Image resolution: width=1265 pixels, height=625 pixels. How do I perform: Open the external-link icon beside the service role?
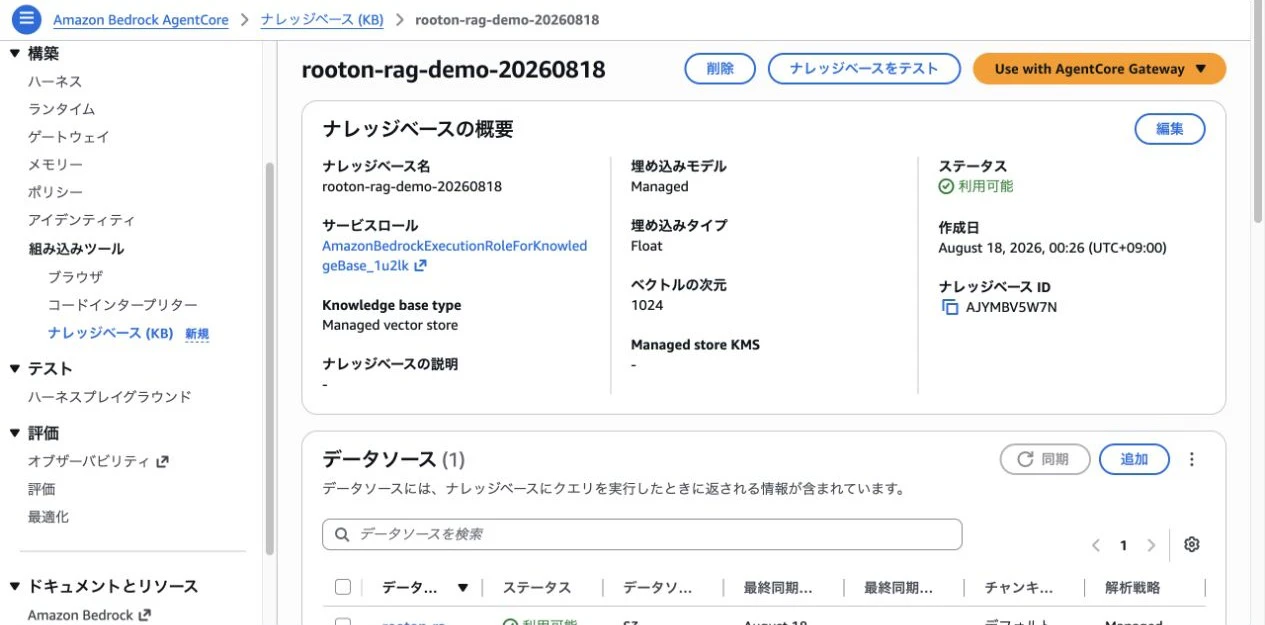[420, 266]
